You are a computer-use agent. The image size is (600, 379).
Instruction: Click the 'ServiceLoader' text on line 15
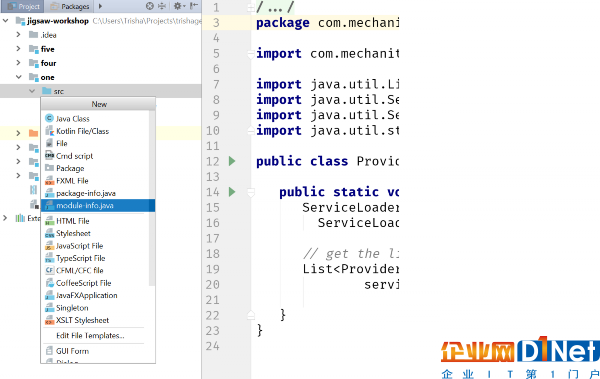(351, 207)
